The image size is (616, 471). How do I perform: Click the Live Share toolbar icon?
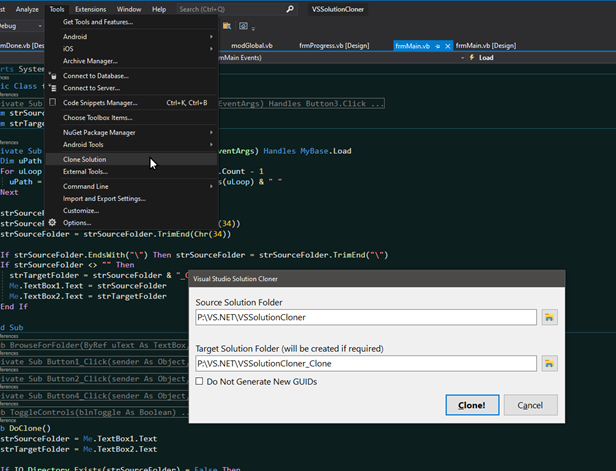point(243,26)
